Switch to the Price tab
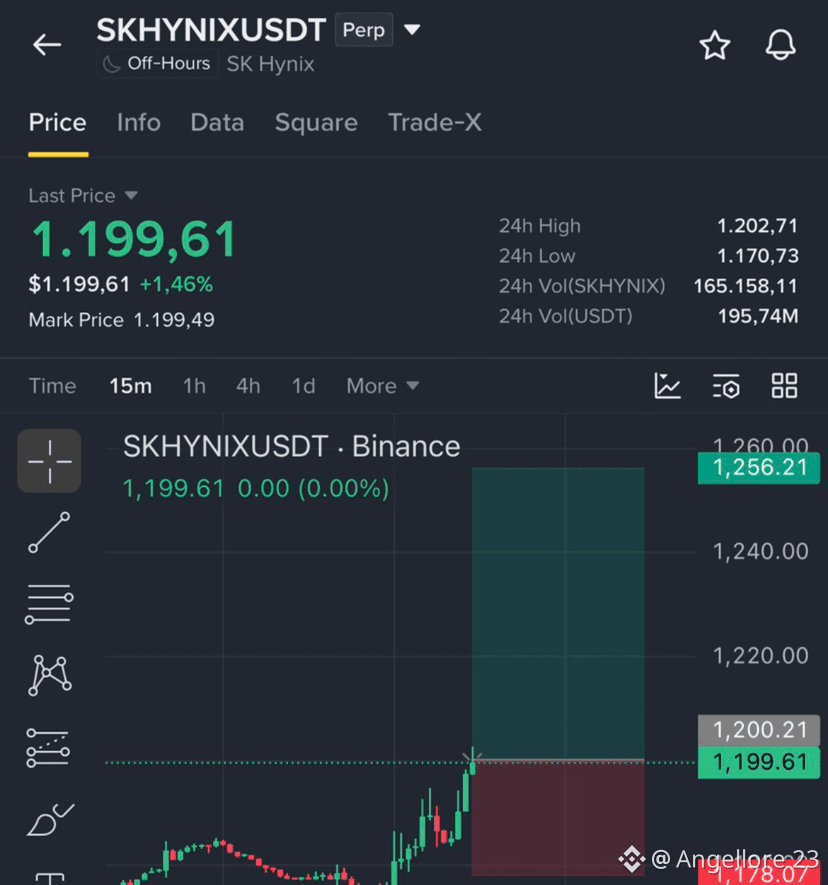Viewport: 828px width, 885px height. pos(58,122)
